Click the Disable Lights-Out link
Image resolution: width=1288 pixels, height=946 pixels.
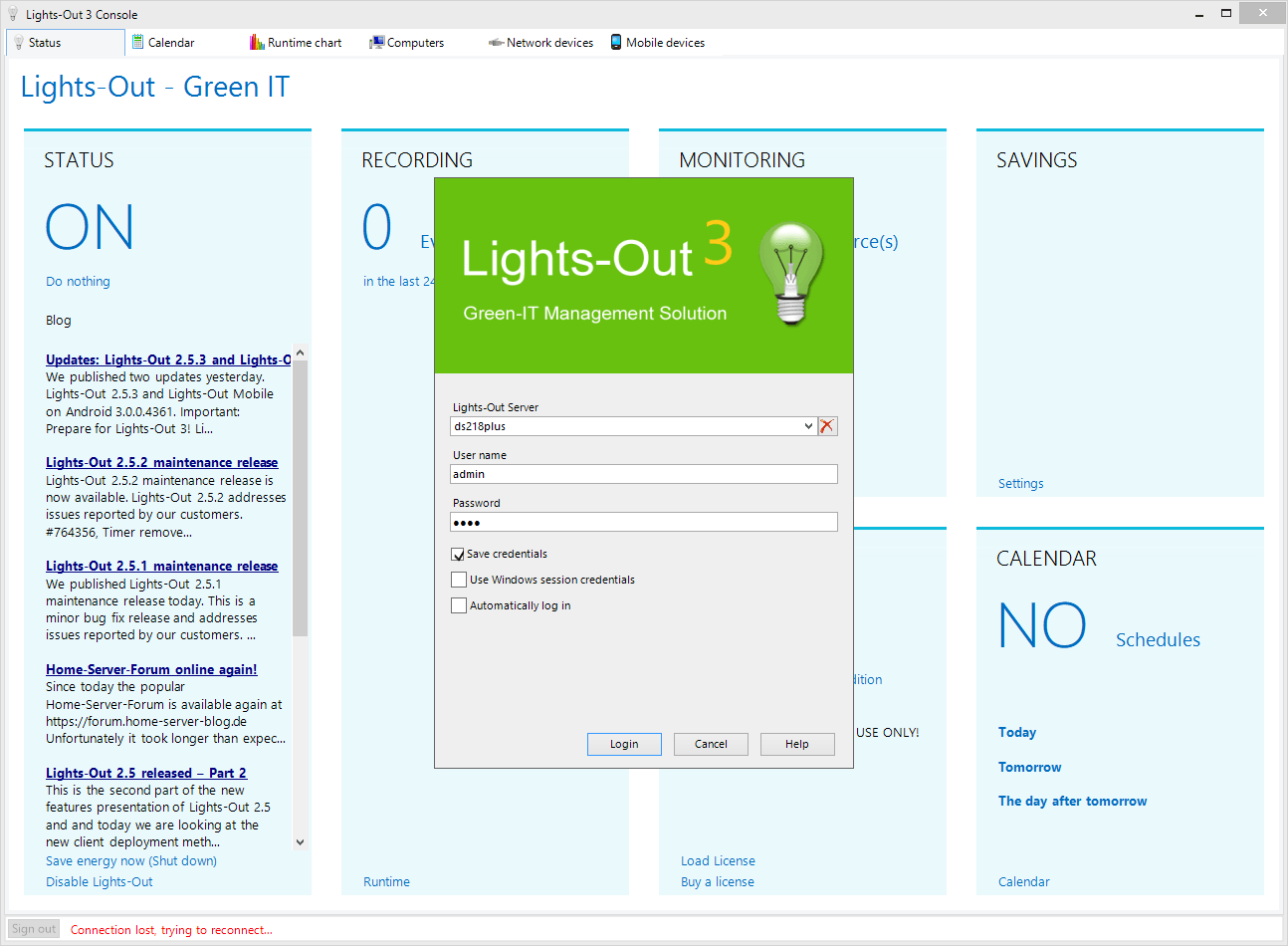[100, 882]
